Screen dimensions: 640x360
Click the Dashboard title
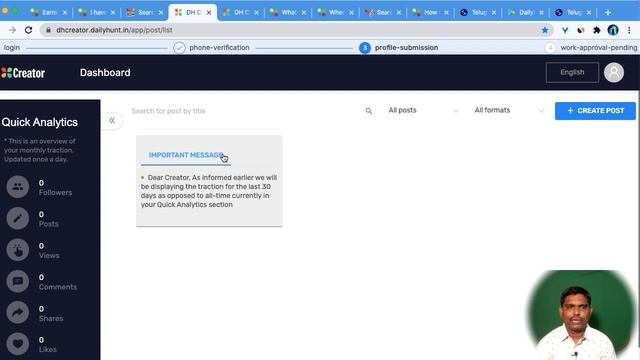pyautogui.click(x=105, y=73)
